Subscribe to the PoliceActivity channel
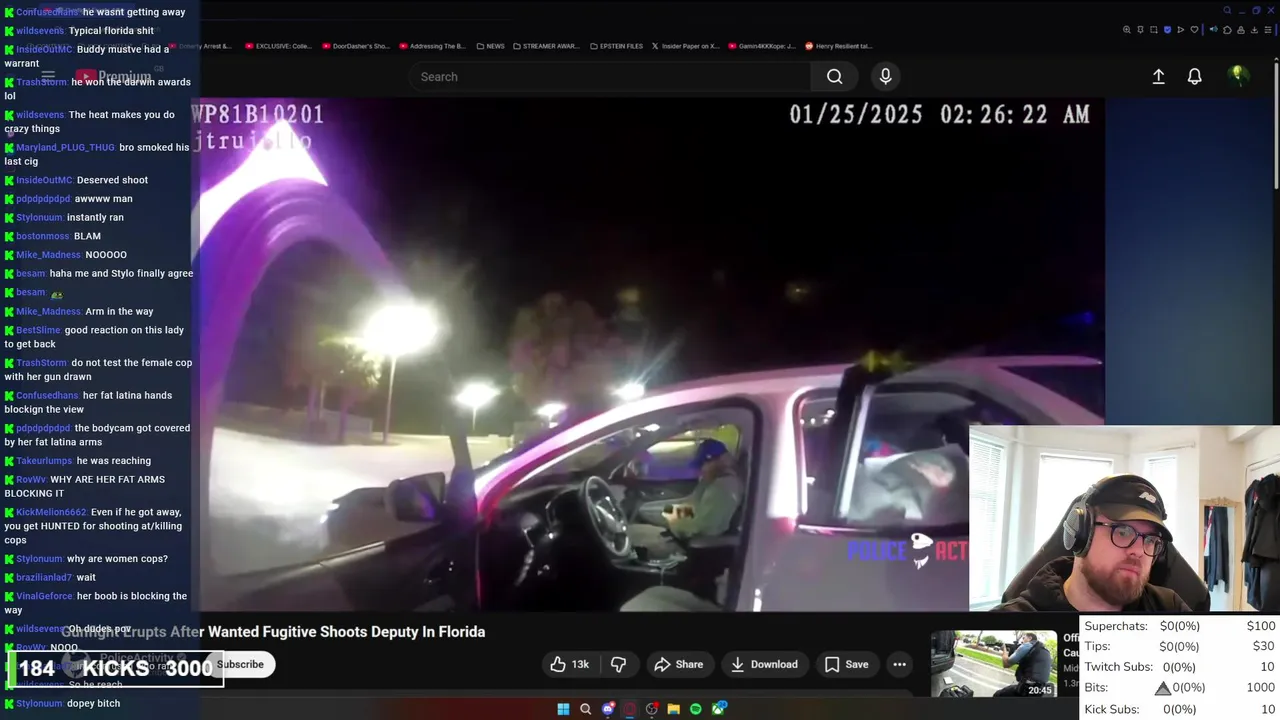1280x720 pixels. point(240,664)
